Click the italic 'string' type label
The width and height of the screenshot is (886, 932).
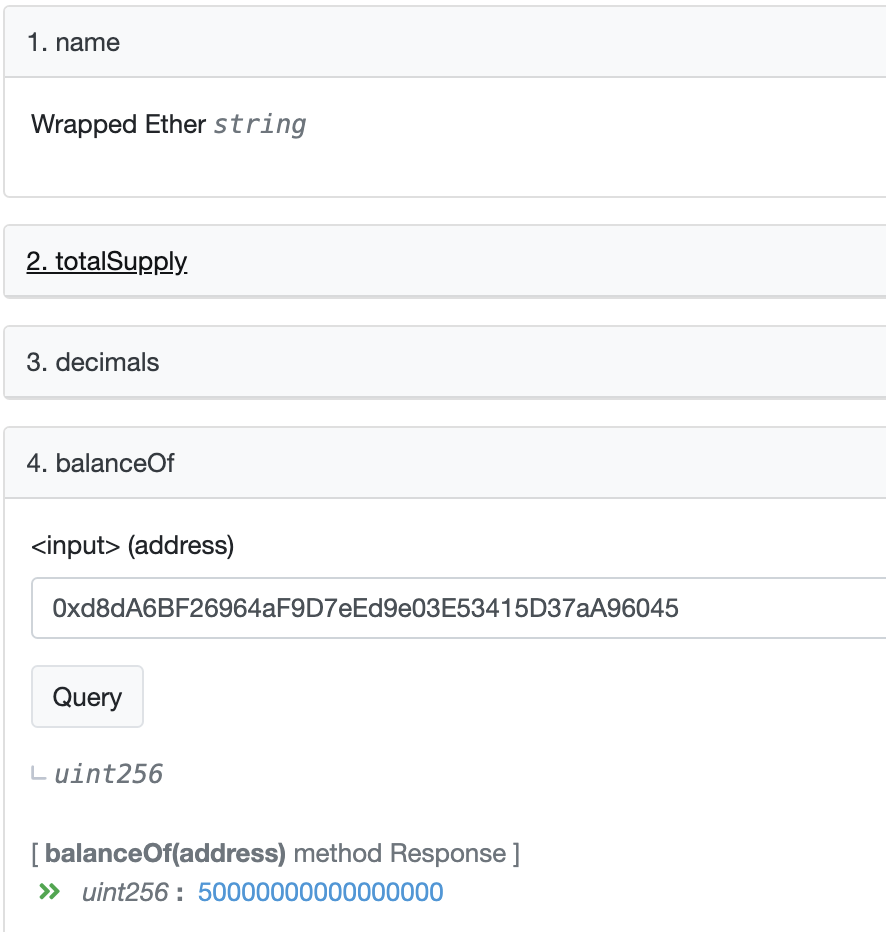coord(260,125)
